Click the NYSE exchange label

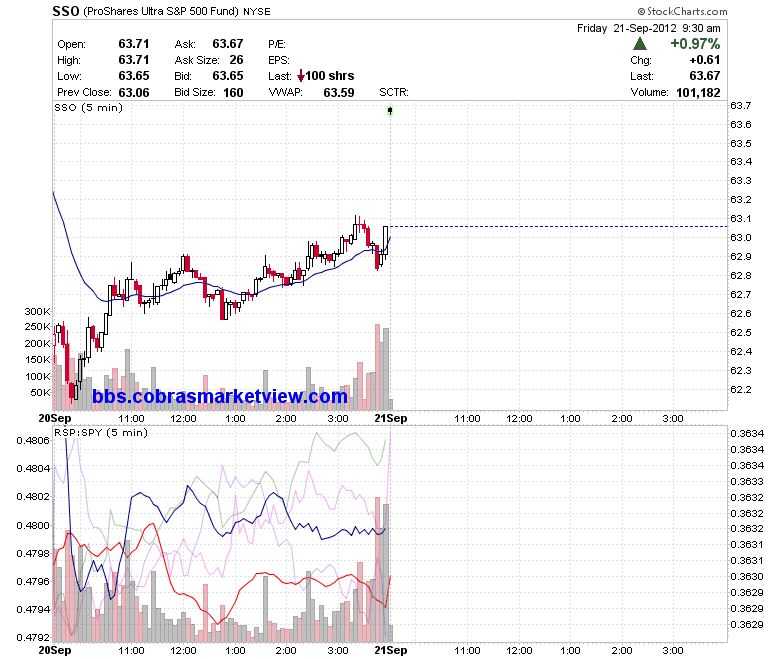coord(257,12)
